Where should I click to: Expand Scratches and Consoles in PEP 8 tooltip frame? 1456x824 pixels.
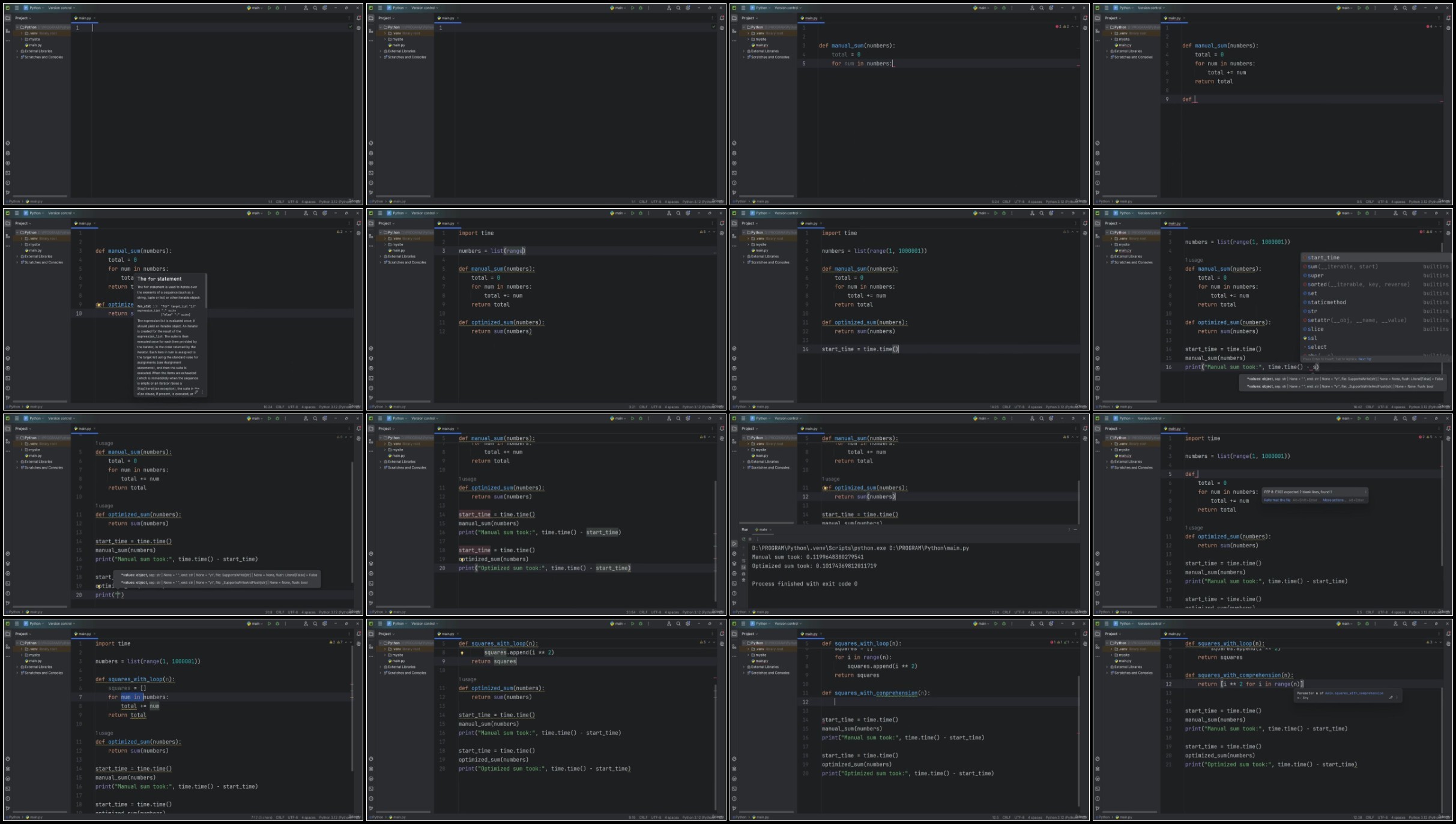click(1107, 468)
